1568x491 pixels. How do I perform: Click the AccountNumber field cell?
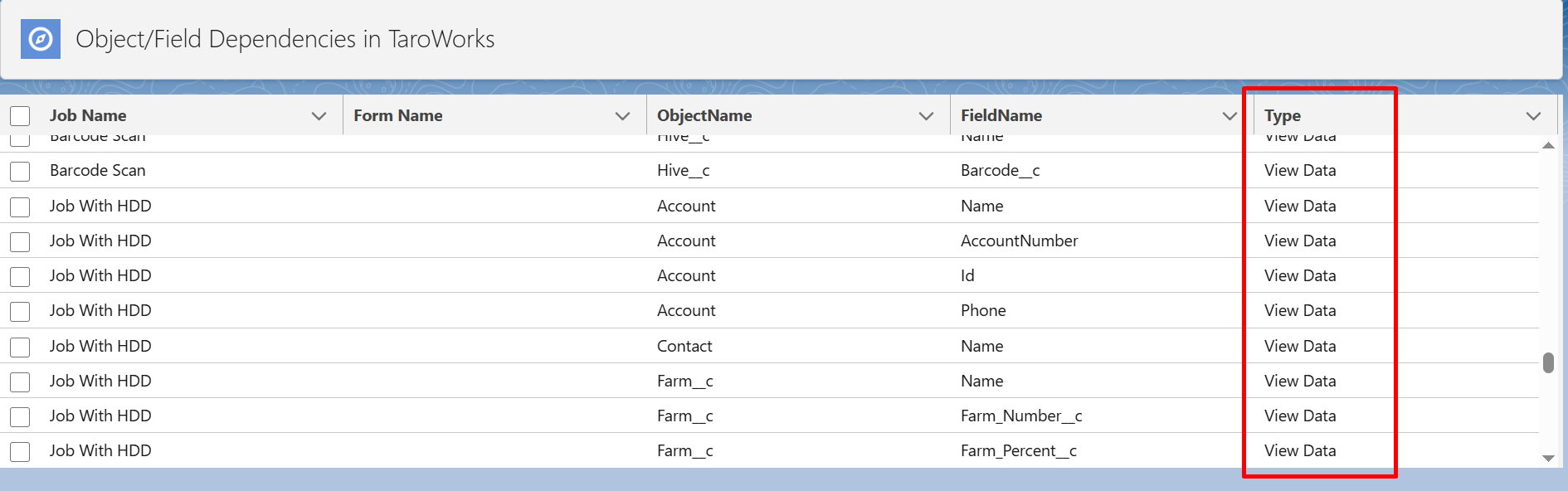click(1020, 241)
